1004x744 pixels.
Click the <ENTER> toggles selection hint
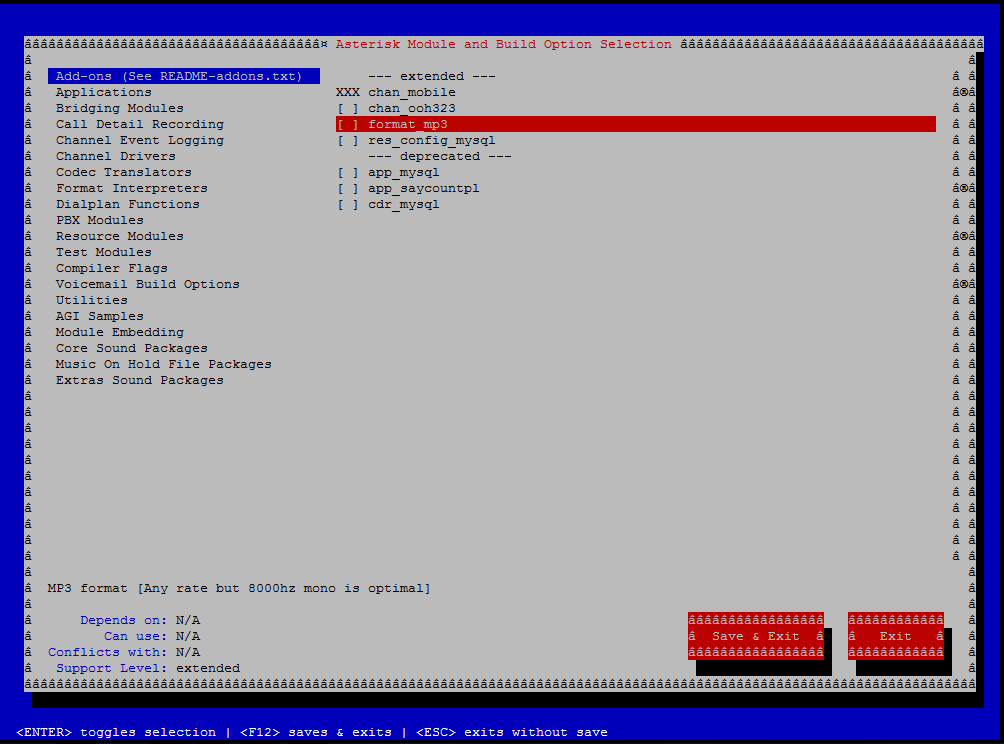[x=116, y=732]
